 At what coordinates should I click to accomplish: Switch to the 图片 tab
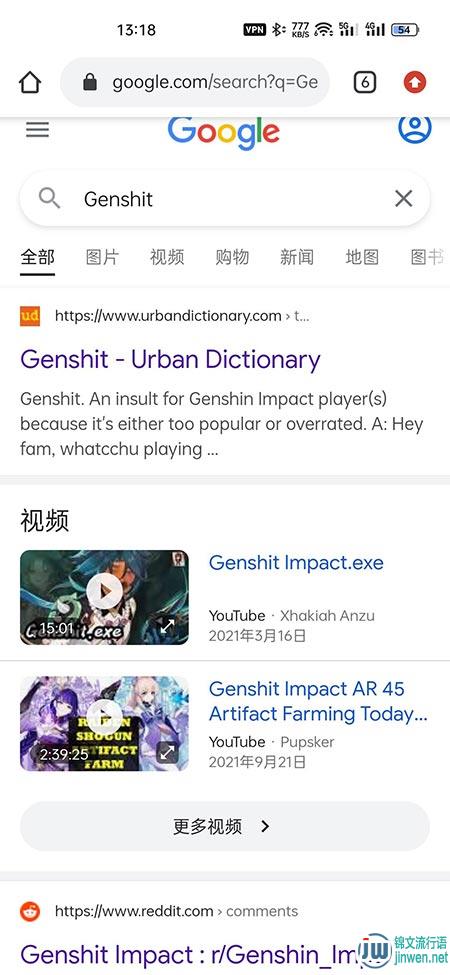(102, 257)
